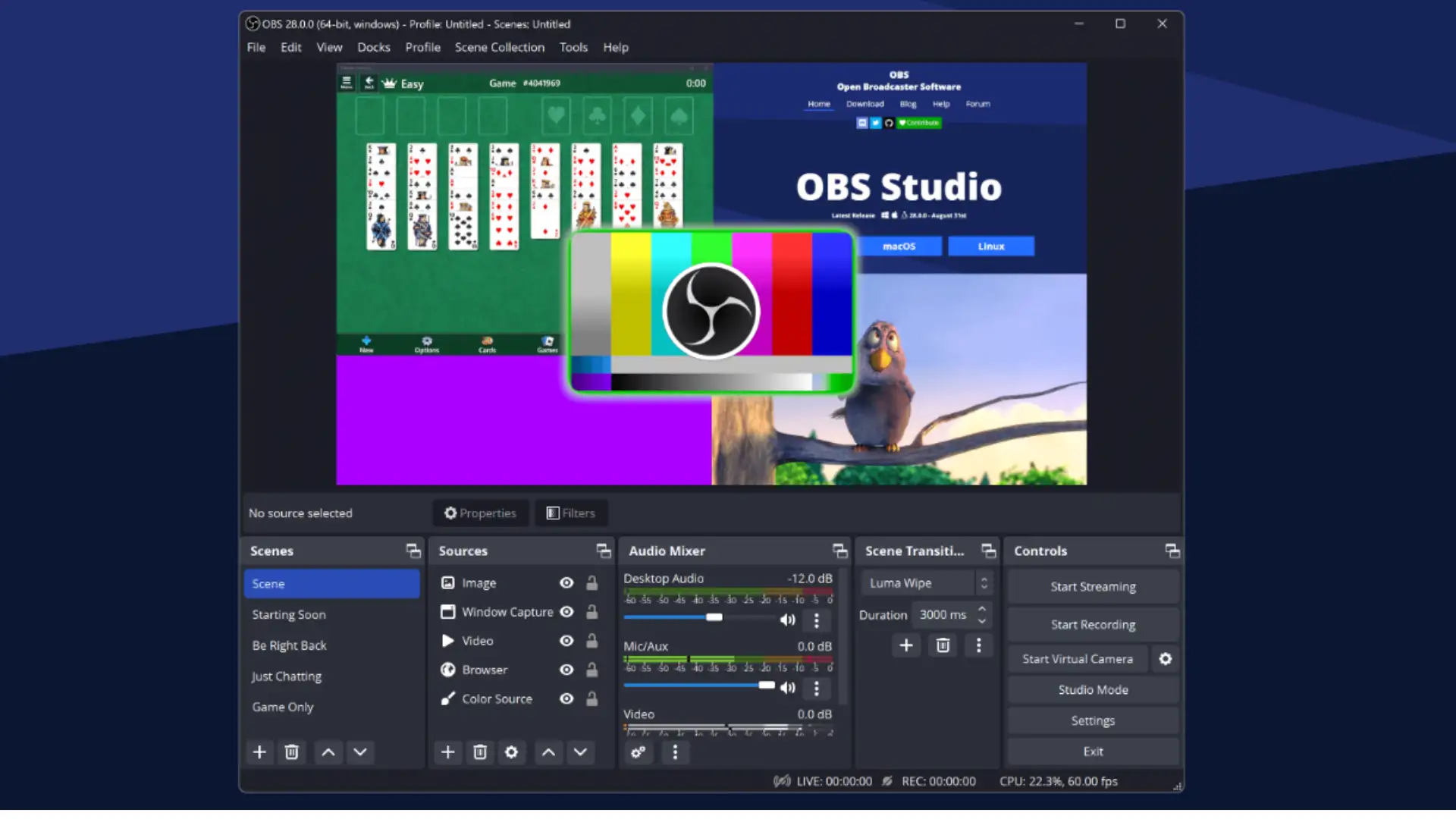
Task: Add a new scene with plus icon
Action: click(259, 752)
